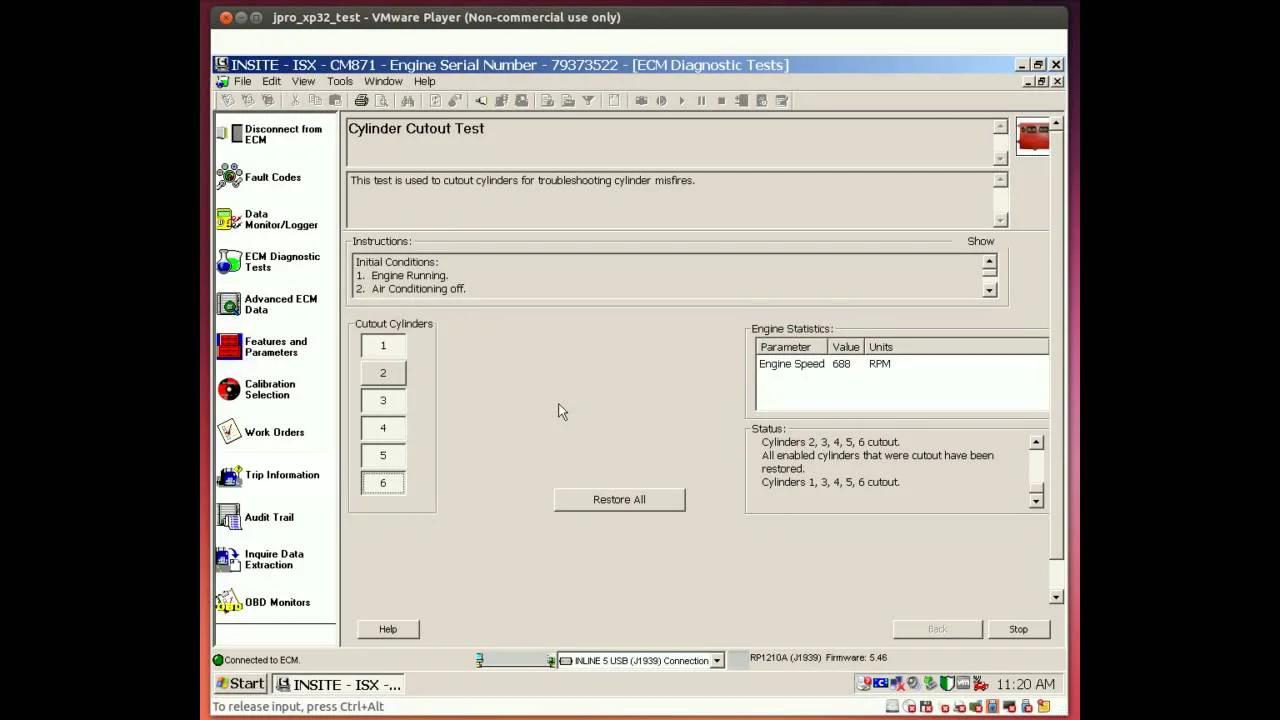Select Advanced ECM Data in the sidebar
The image size is (1280, 720).
(x=280, y=304)
